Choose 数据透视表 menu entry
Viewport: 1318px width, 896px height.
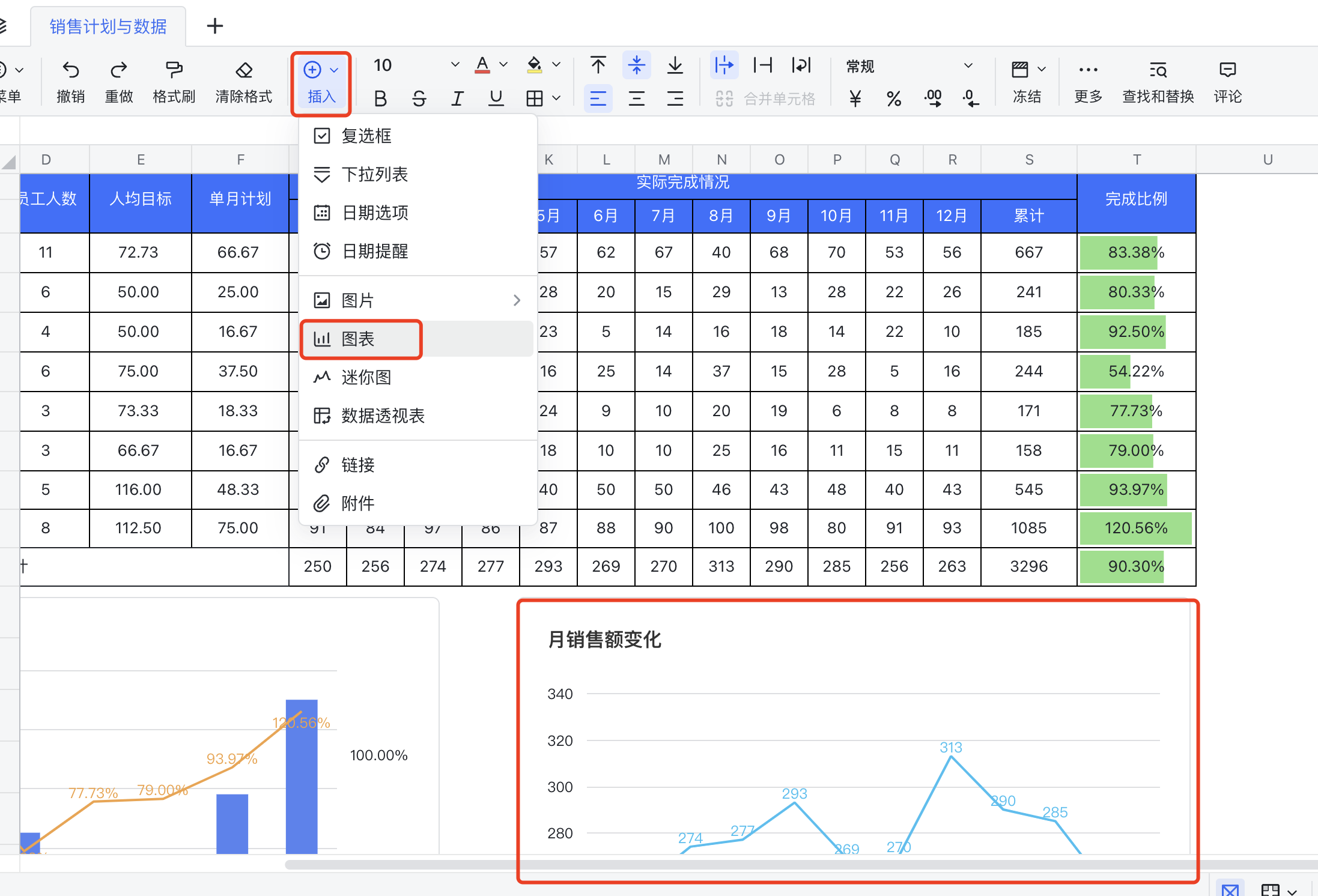pyautogui.click(x=382, y=416)
